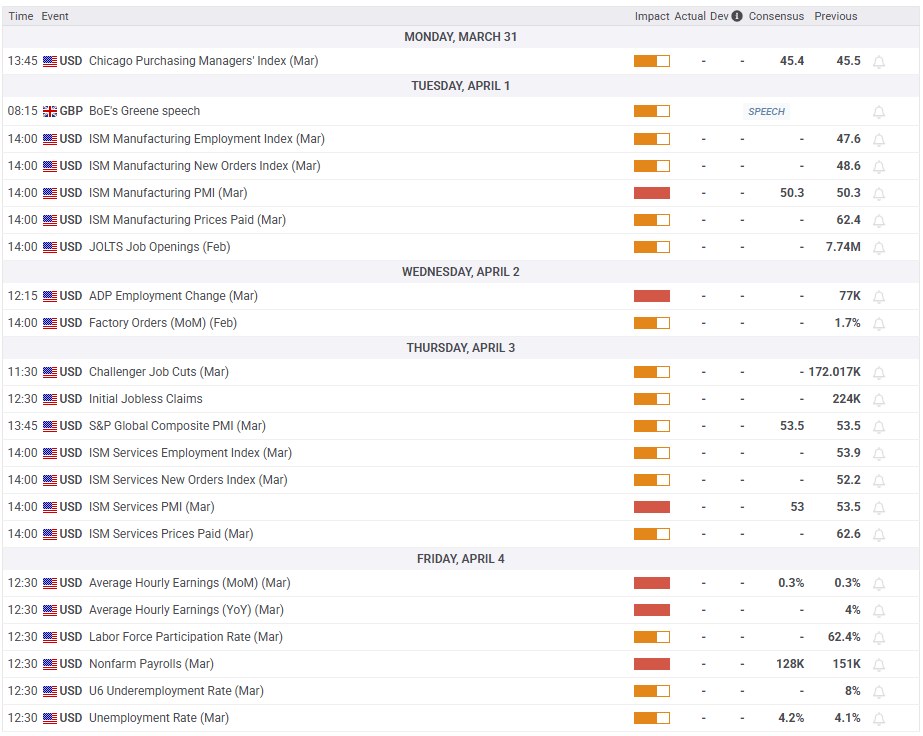Open Unemployment Rate (Mar) event
The image size is (923, 736).
(158, 718)
